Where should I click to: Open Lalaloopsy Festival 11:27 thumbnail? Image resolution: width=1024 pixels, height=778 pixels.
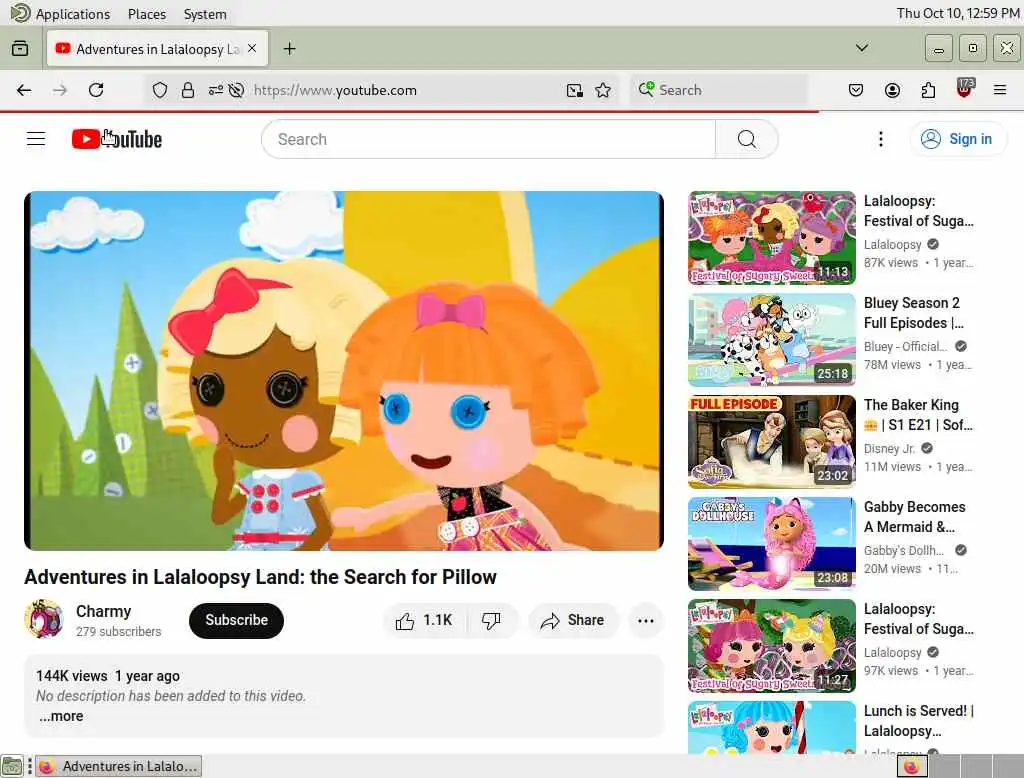[x=772, y=645]
